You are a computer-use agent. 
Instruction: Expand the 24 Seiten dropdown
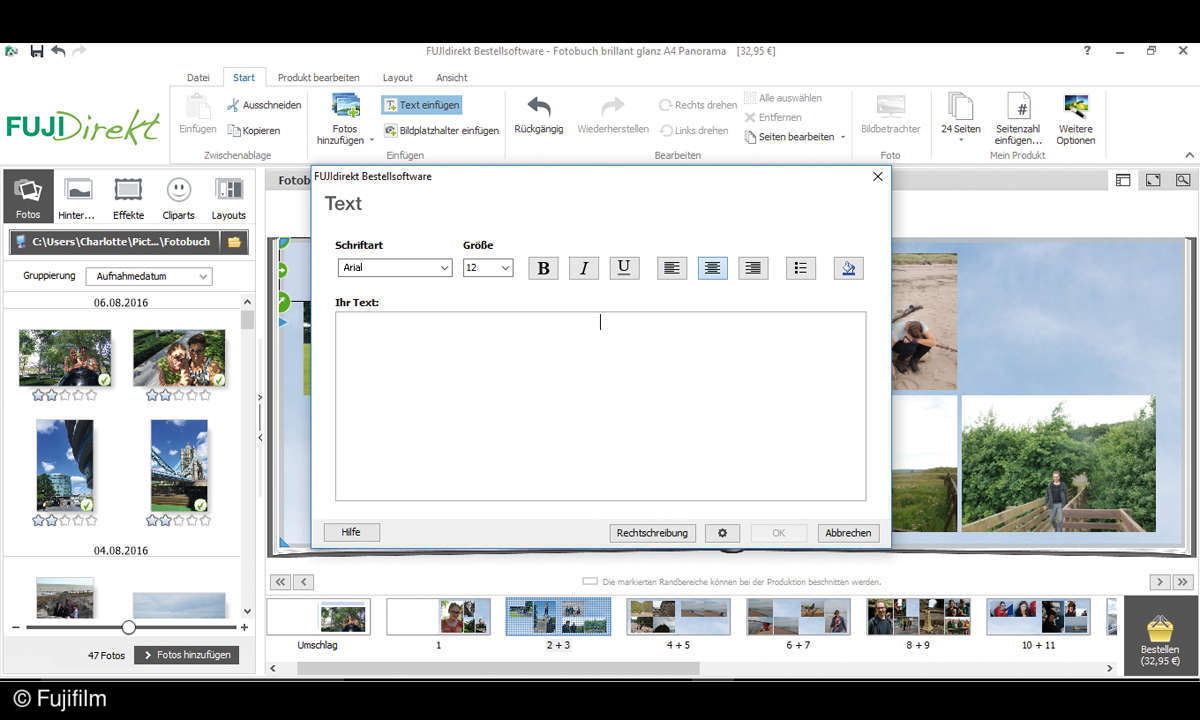[x=961, y=141]
